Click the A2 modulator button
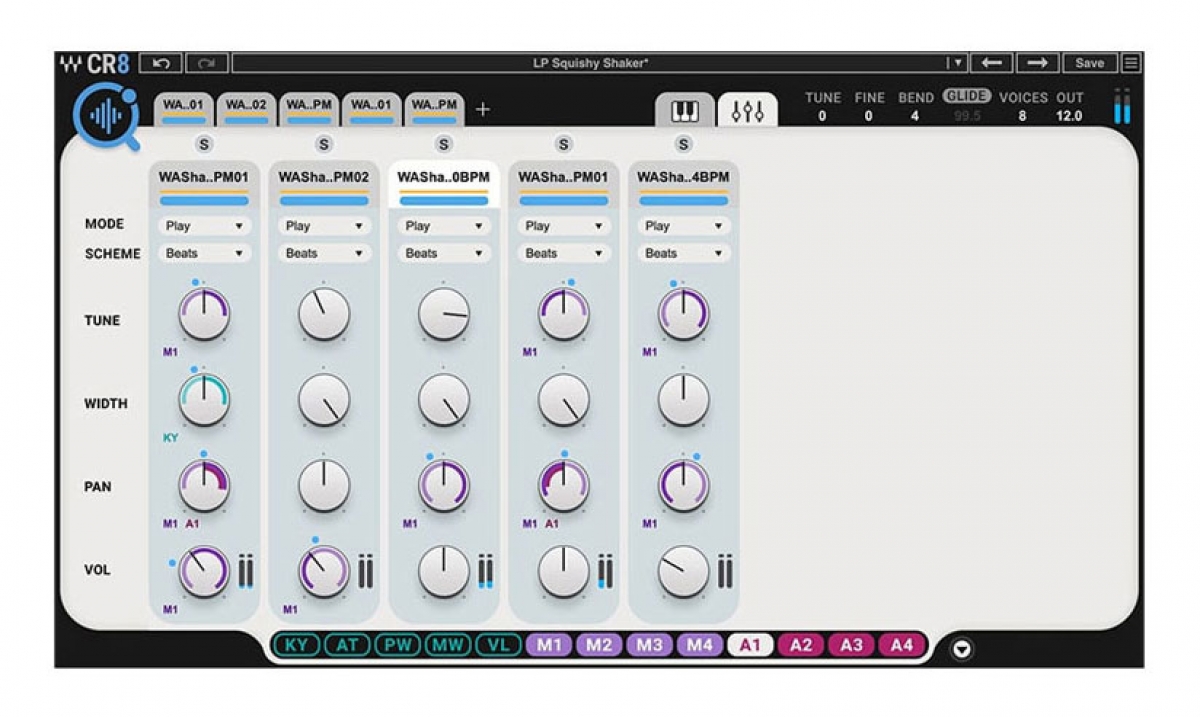Screen dimensions: 1200x717 pyautogui.click(x=801, y=645)
